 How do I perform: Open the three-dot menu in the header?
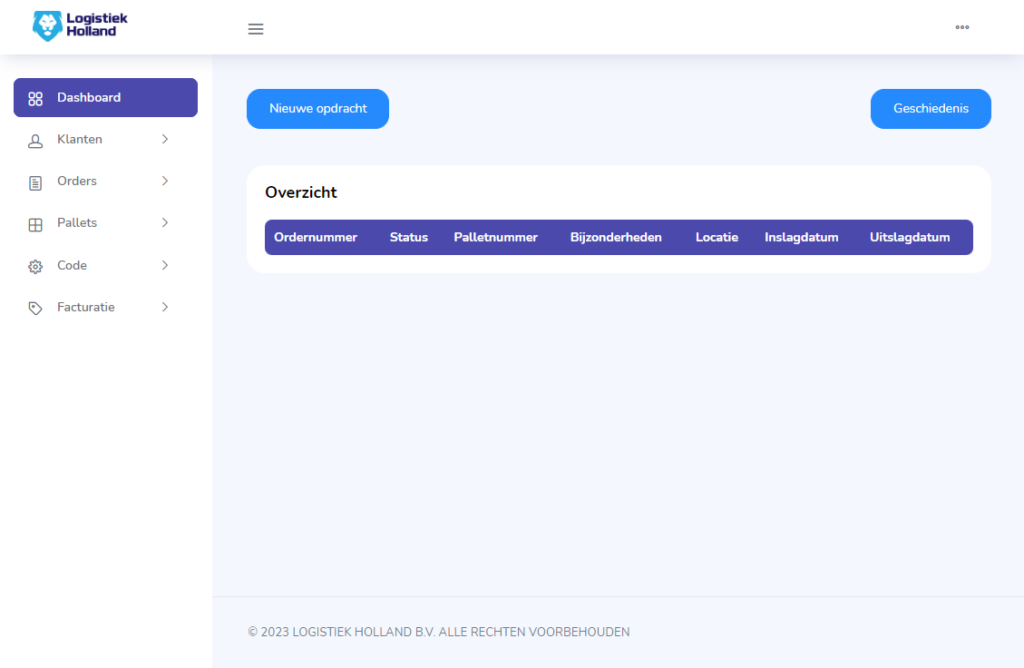coord(962,27)
